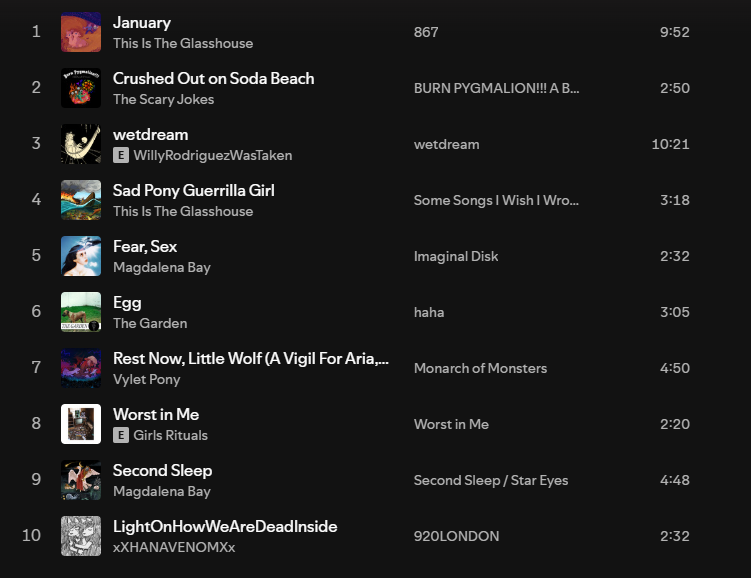The image size is (751, 578).
Task: Open the Second Sleep track title
Action: 162,471
